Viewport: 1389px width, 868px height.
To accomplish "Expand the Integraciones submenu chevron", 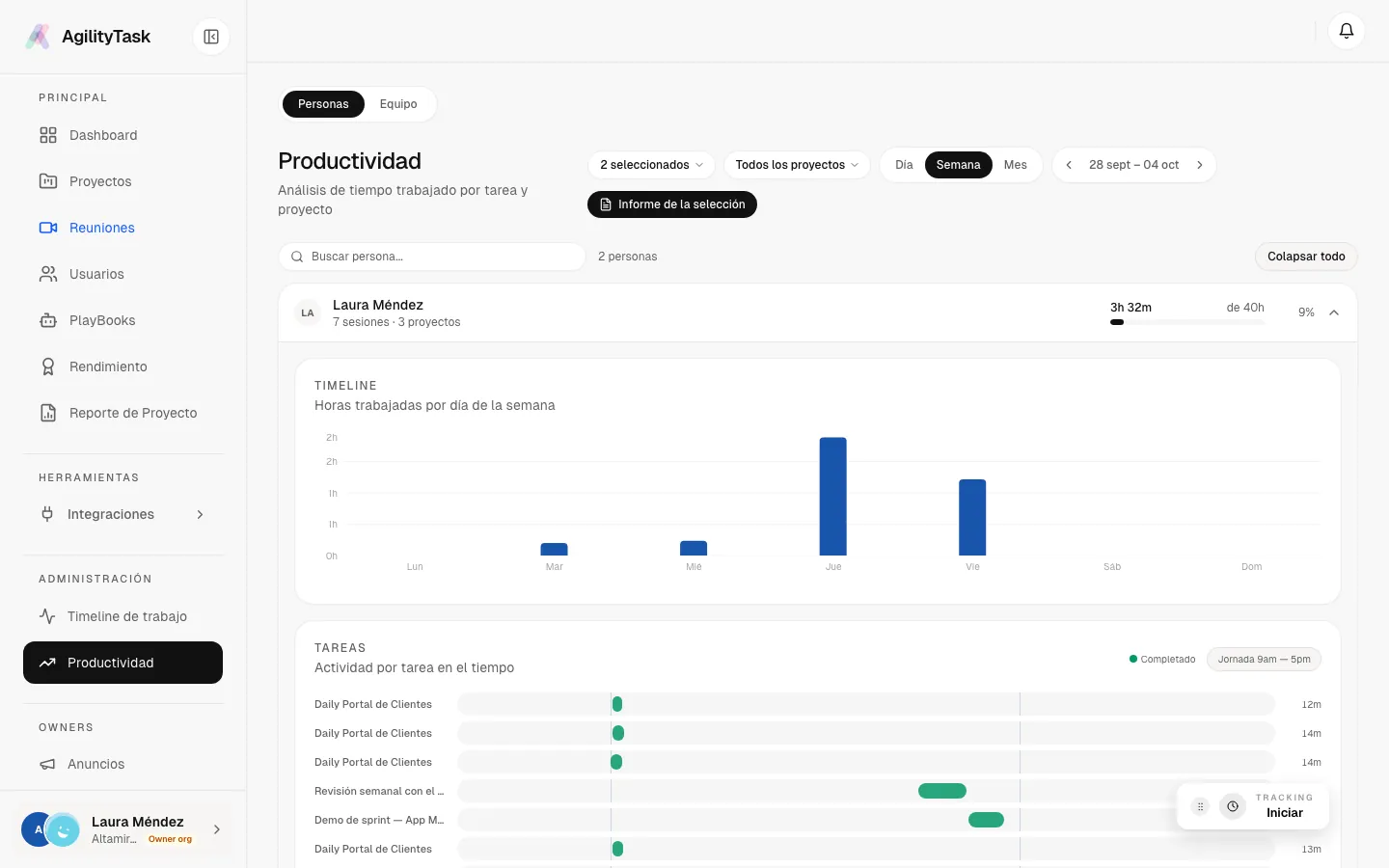I will click(201, 514).
